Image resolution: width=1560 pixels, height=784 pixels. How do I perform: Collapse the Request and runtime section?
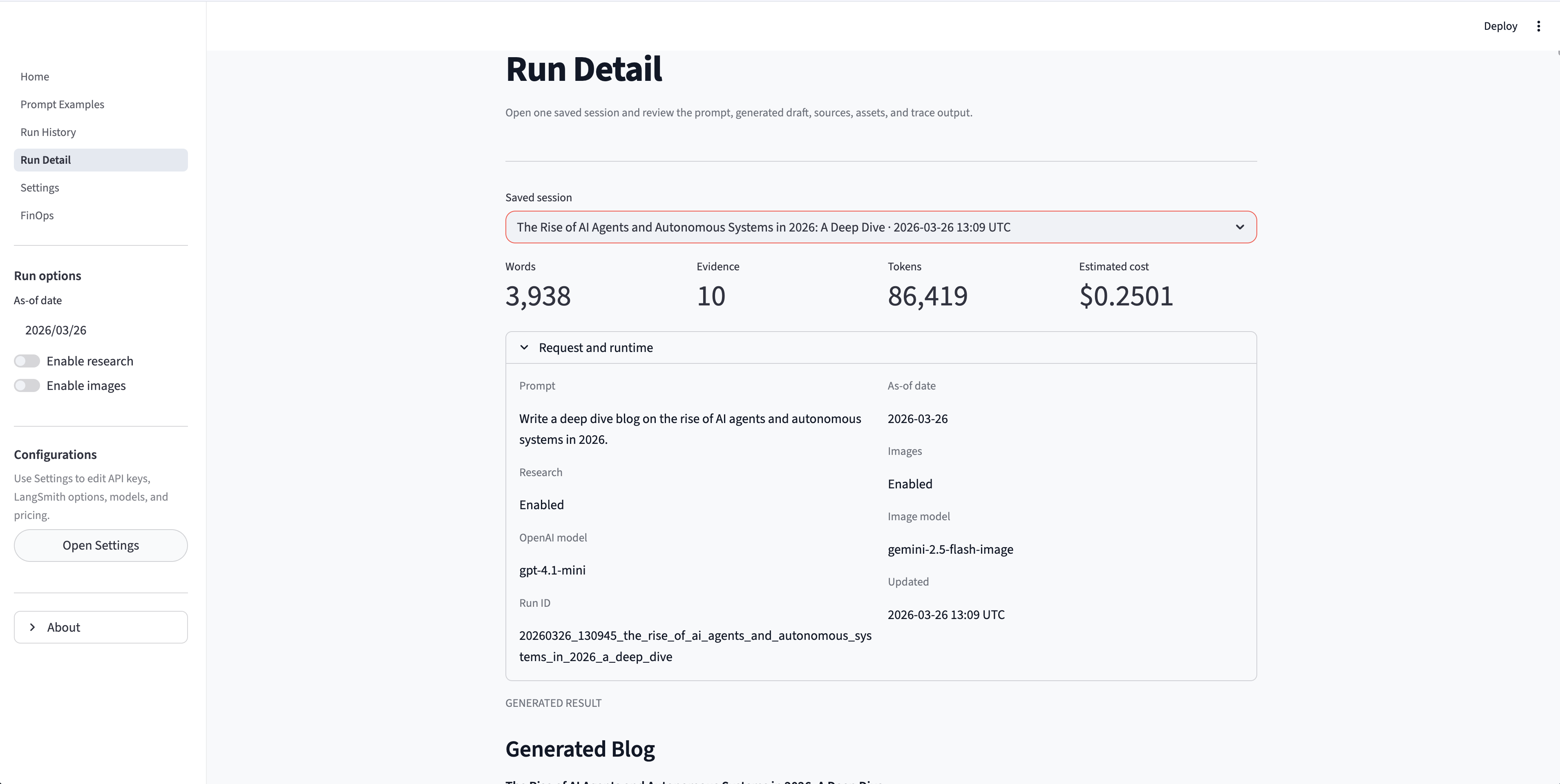tap(596, 347)
